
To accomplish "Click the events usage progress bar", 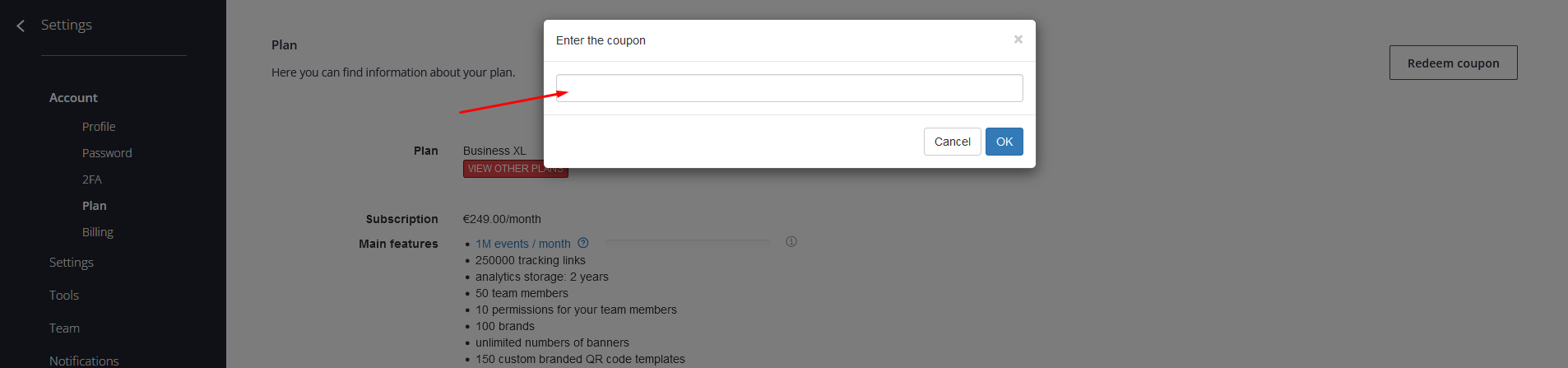I will point(687,242).
